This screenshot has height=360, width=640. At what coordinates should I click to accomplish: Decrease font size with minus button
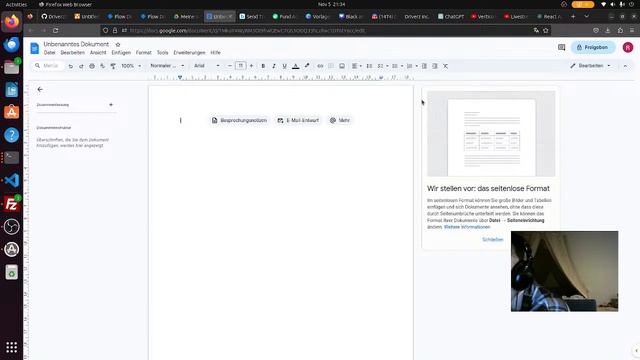tap(230, 66)
